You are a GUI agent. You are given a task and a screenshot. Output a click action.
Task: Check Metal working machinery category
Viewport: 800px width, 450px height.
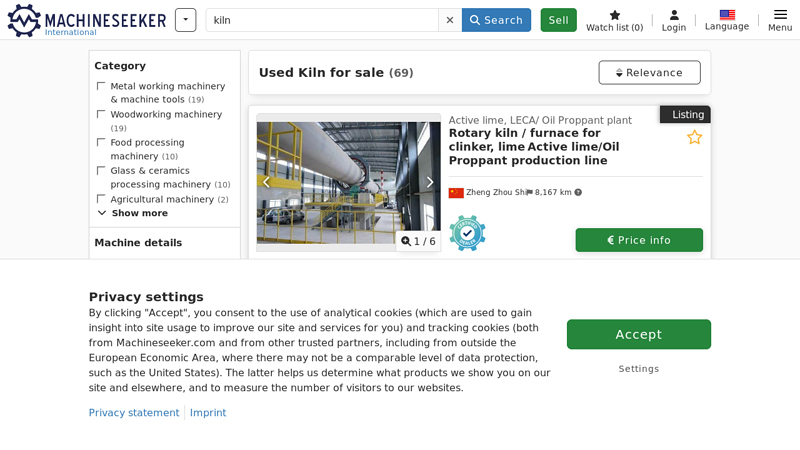click(x=101, y=87)
